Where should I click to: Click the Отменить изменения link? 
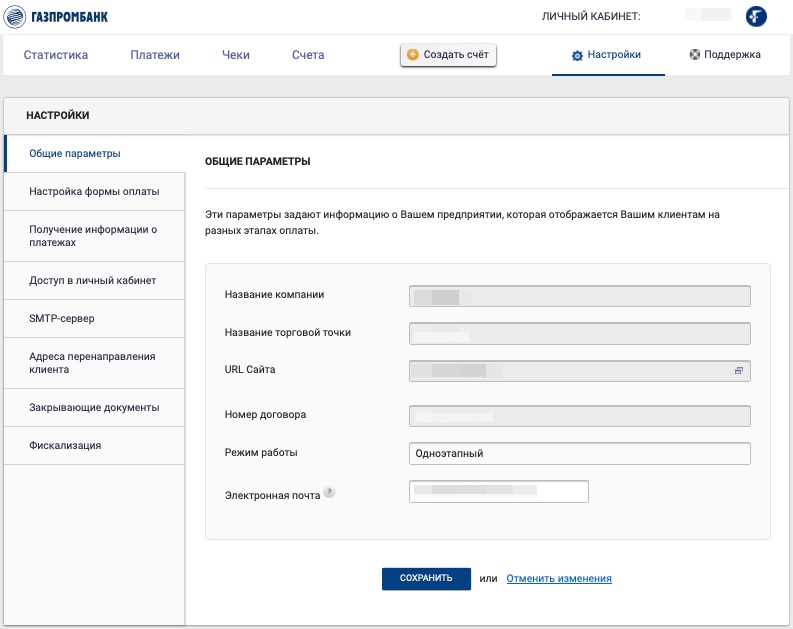coord(558,578)
